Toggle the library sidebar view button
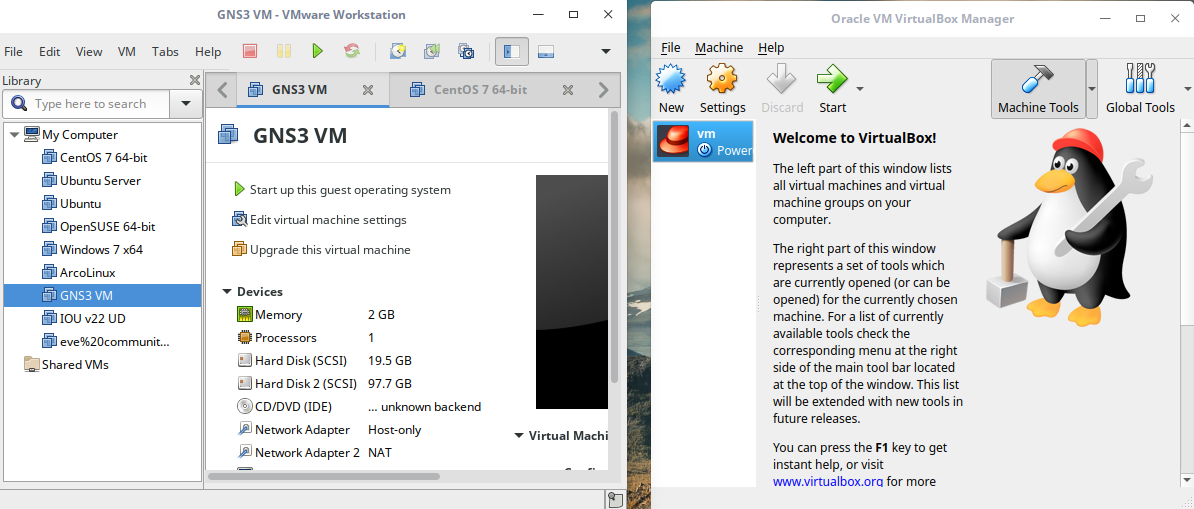The height and width of the screenshot is (509, 1194). (512, 51)
